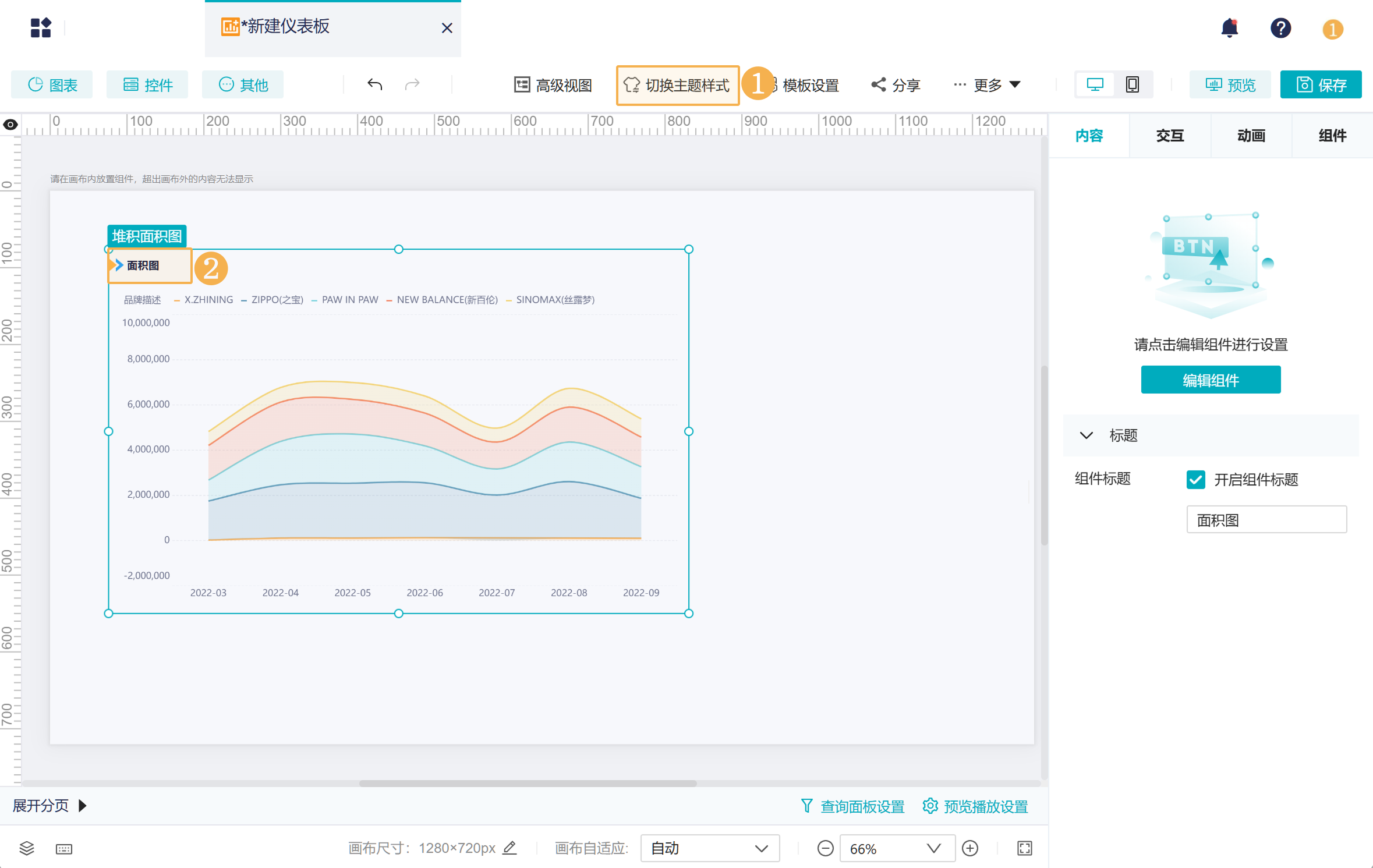This screenshot has width=1373, height=868.
Task: Uncheck the 开启组件标题 checkbox
Action: pyautogui.click(x=1196, y=480)
